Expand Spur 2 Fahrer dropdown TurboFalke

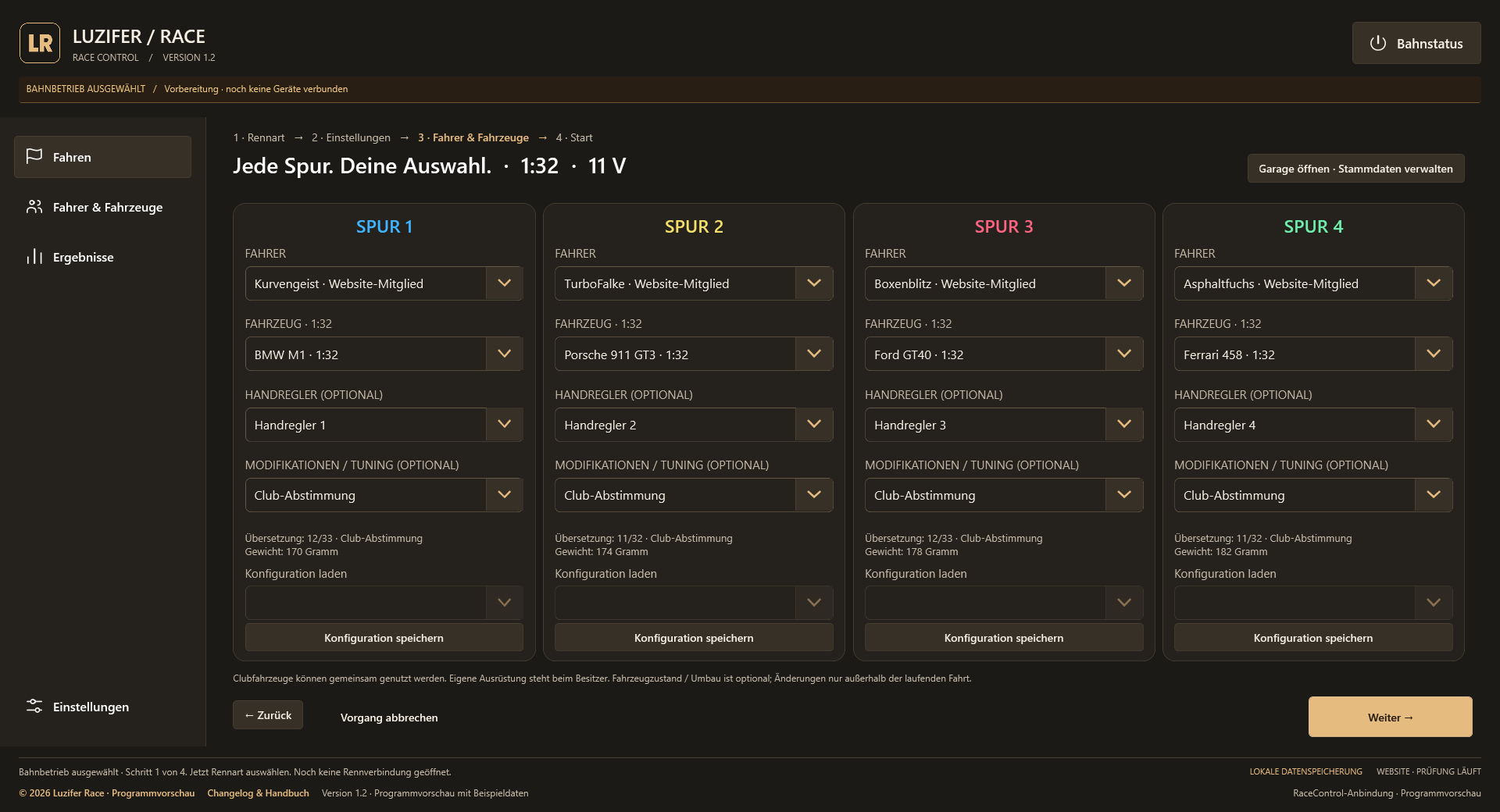point(694,283)
